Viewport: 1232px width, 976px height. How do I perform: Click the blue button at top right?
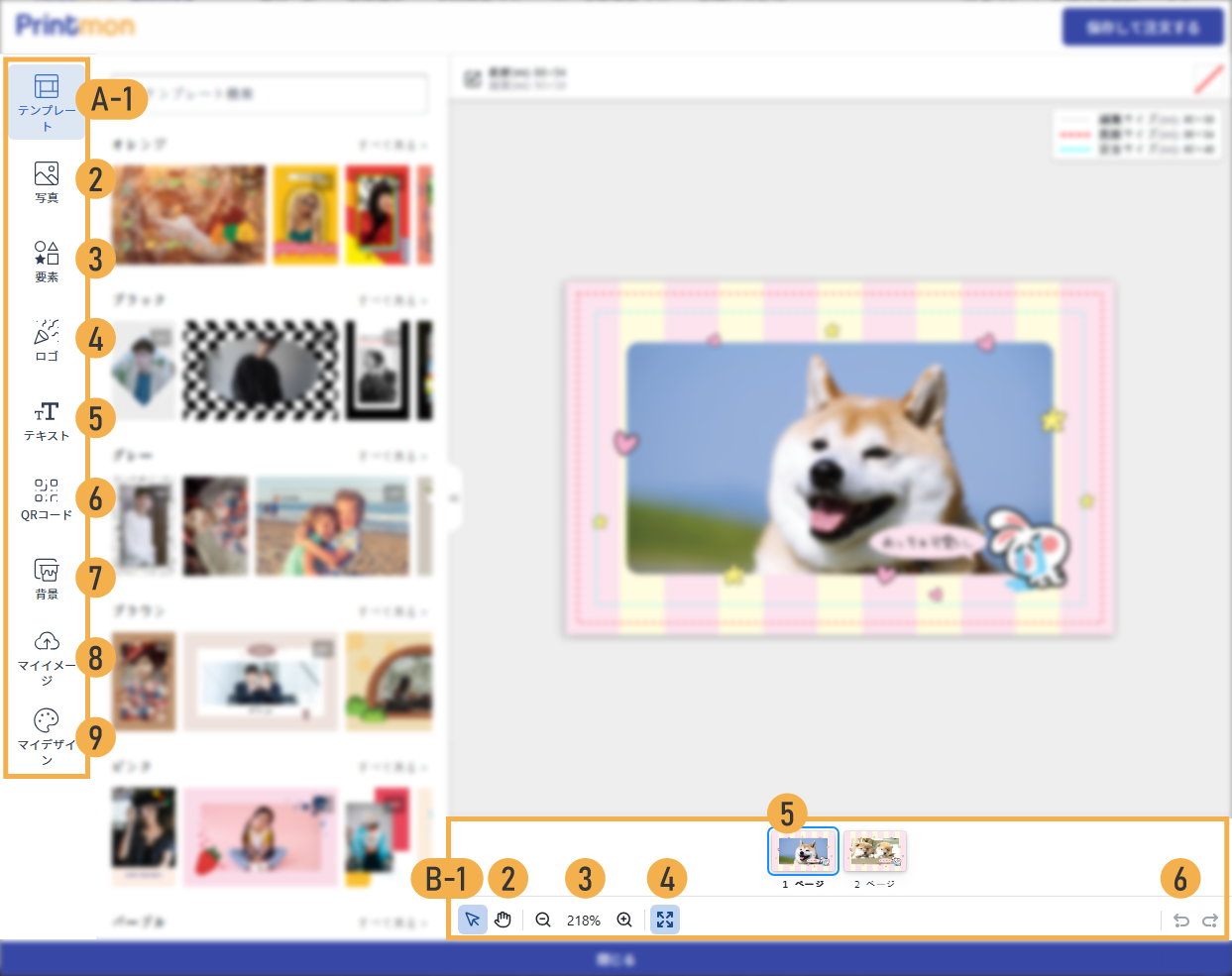[1143, 27]
